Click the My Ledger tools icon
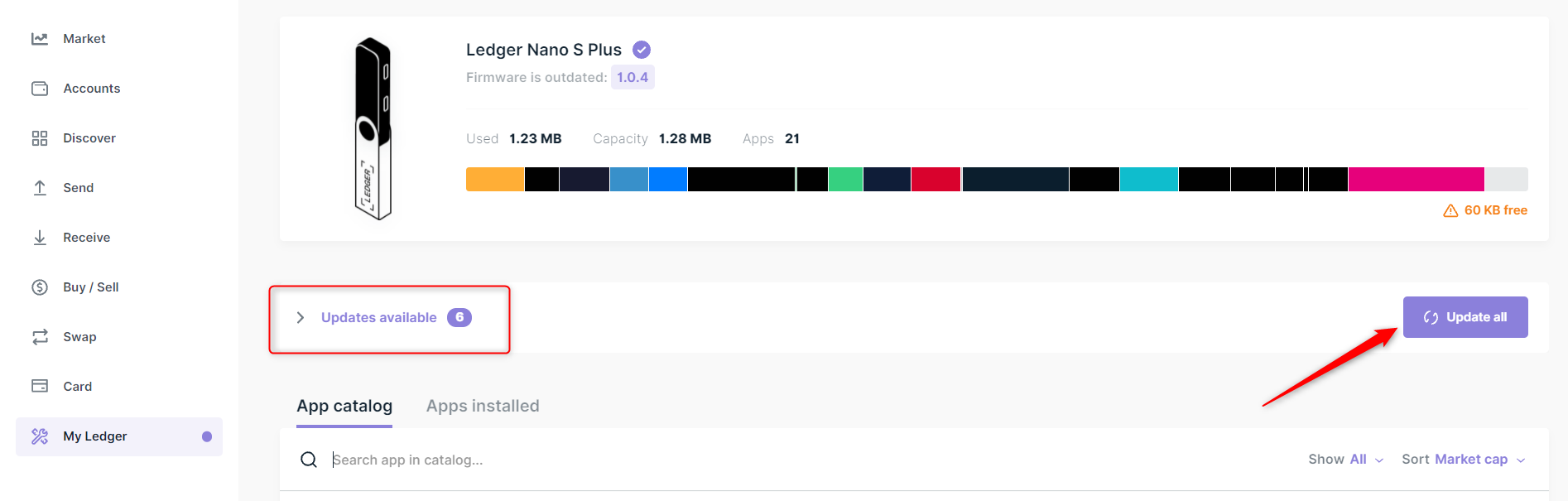1568x501 pixels. (40, 436)
